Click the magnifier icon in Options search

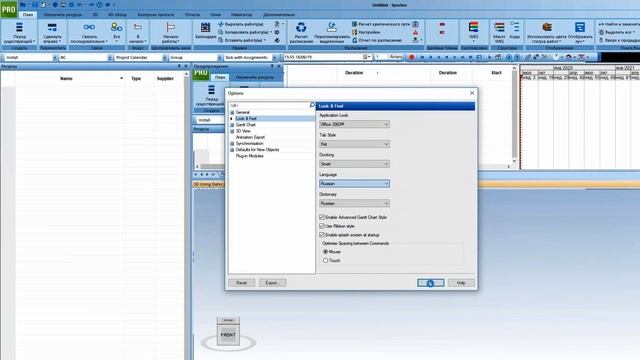coord(312,105)
